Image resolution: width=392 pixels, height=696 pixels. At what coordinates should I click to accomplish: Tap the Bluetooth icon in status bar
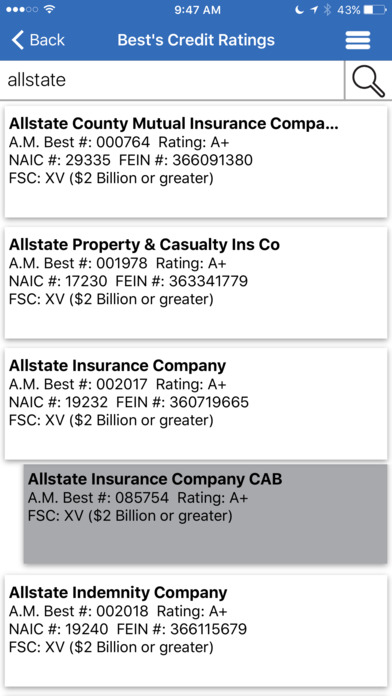tap(327, 10)
